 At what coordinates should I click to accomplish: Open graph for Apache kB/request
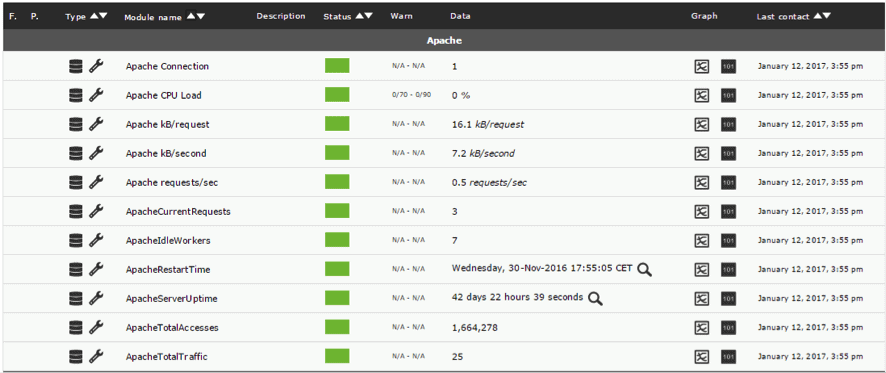pos(702,124)
